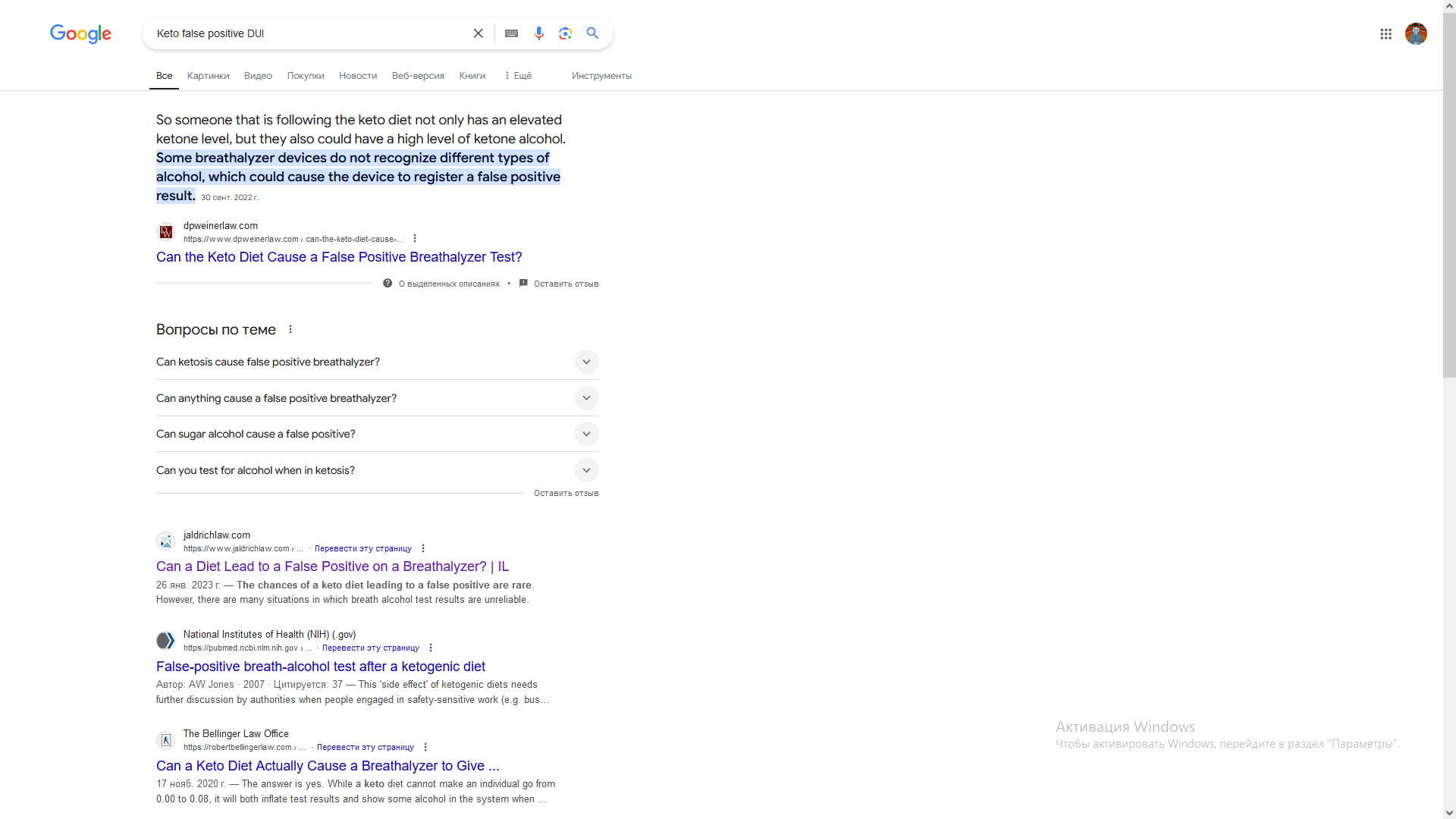Screen dimensions: 1456x819
Task: Click the National Institutes of Health favicon
Action: pos(166,641)
